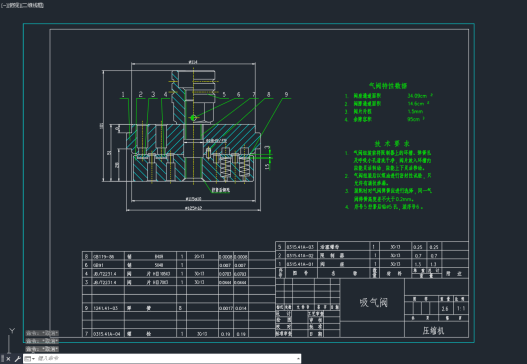Select balloon number 4 on the drawing
Image resolution: width=527 pixels, height=364 pixels.
click(165, 94)
